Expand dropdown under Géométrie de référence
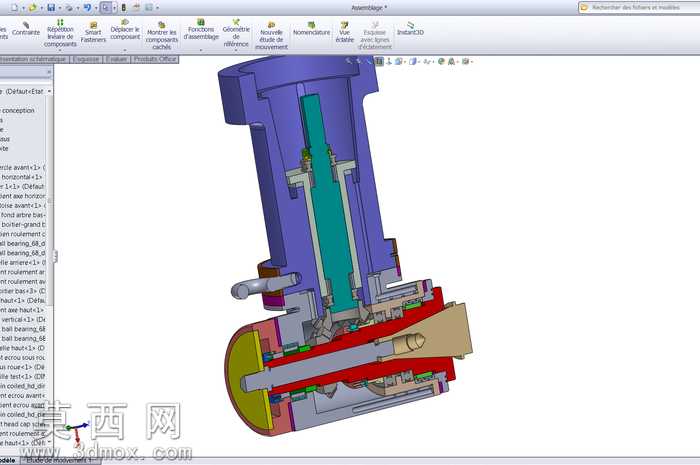Screen dimensions: 700x465 (x=236, y=50)
